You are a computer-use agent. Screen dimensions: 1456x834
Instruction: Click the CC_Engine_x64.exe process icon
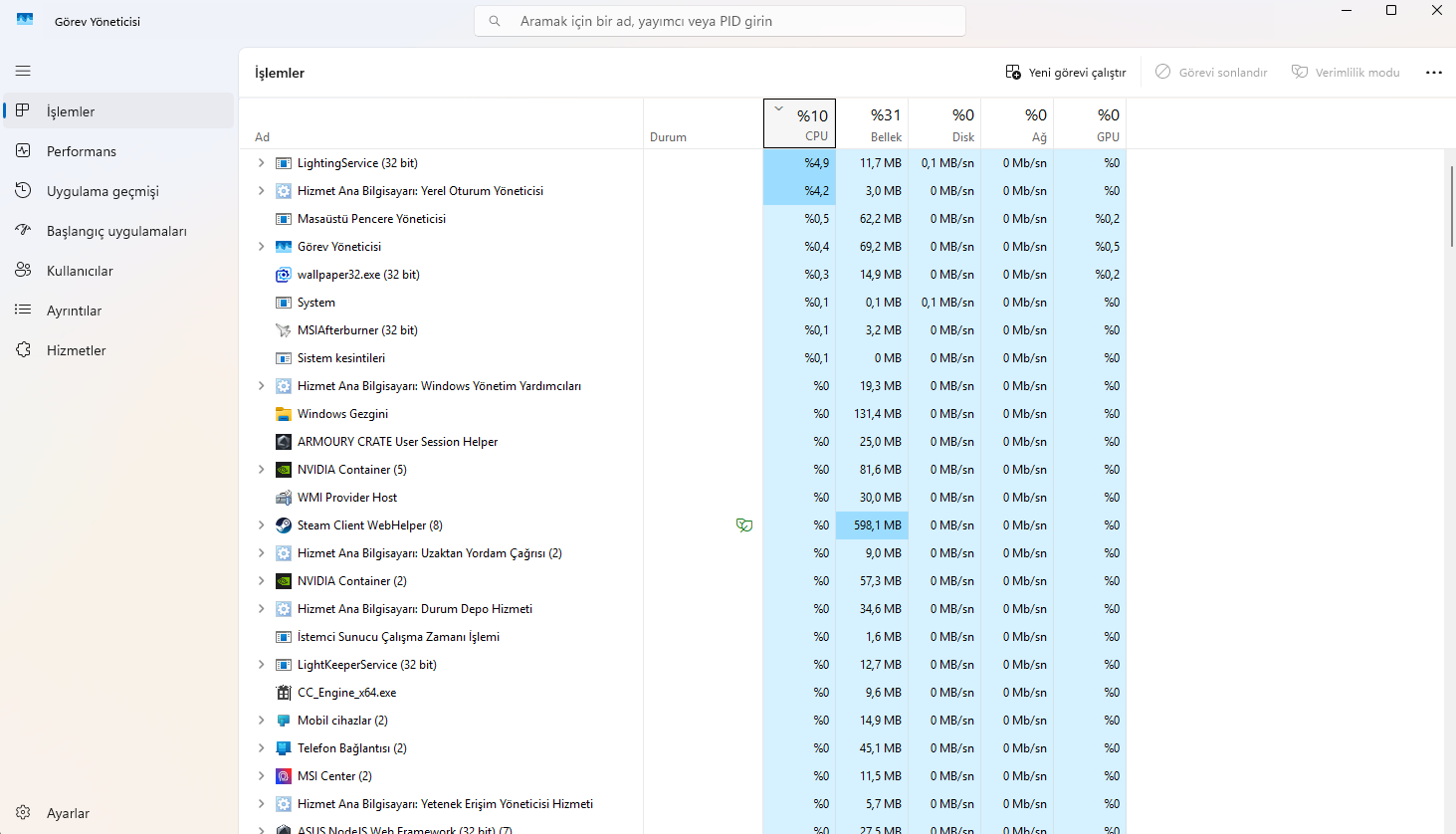[284, 693]
